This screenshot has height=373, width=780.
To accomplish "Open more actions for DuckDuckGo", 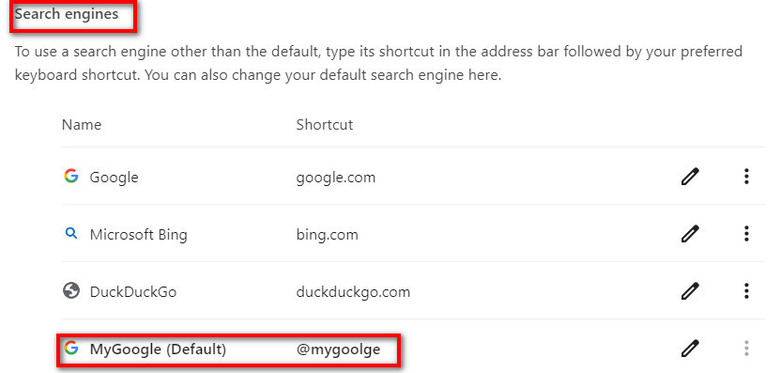I will [x=746, y=291].
